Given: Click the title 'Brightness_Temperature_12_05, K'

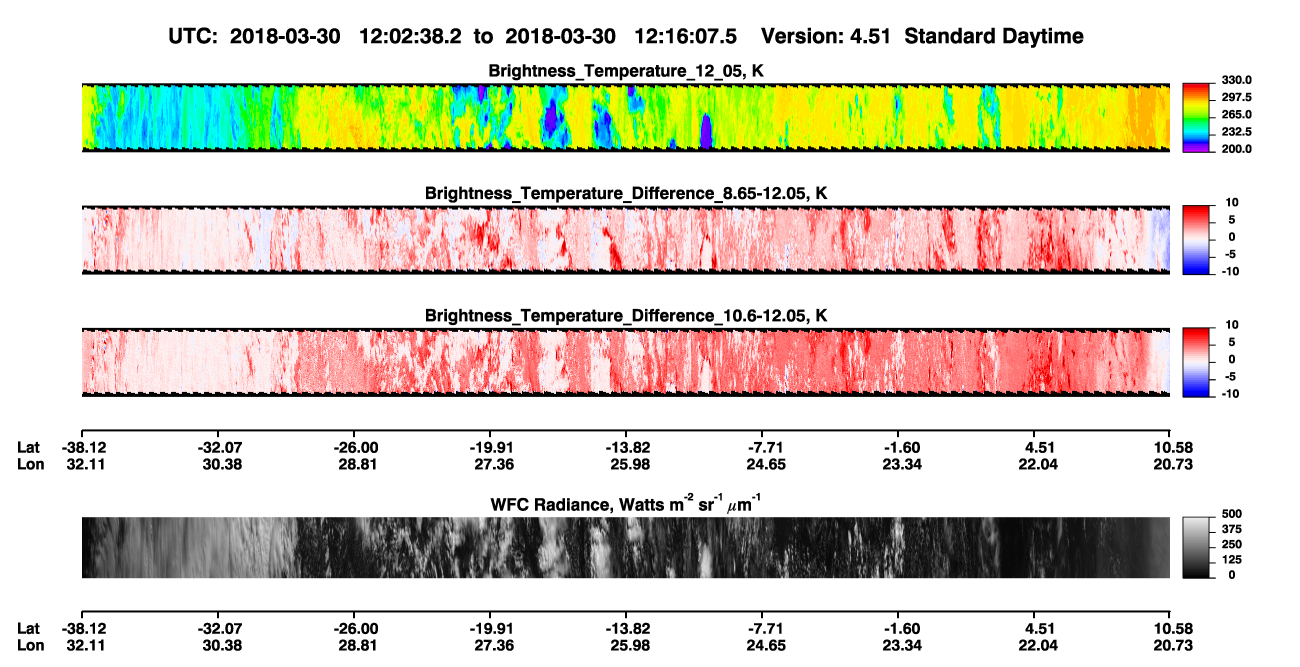Looking at the screenshot, I should pyautogui.click(x=626, y=71).
